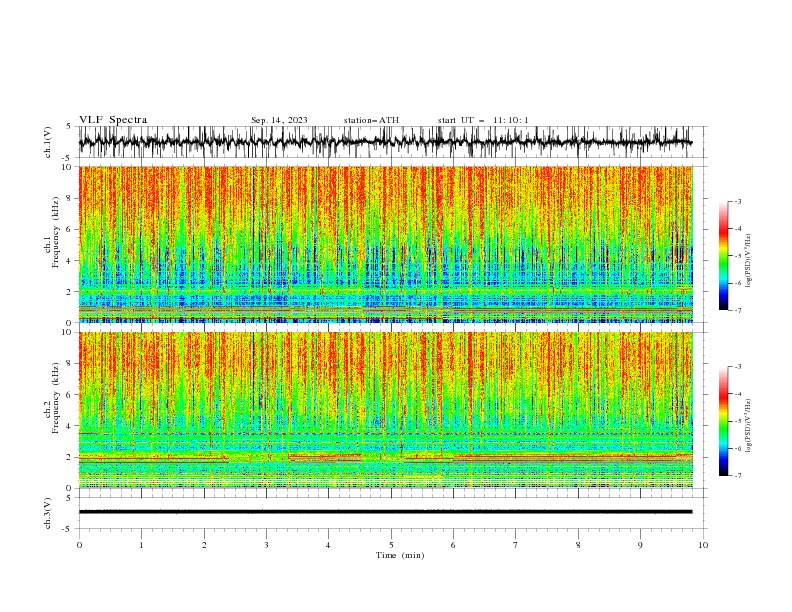Screen dimensions: 792x612
Task: Click the 'start UT = 11:10:1' text
Action: (483, 120)
